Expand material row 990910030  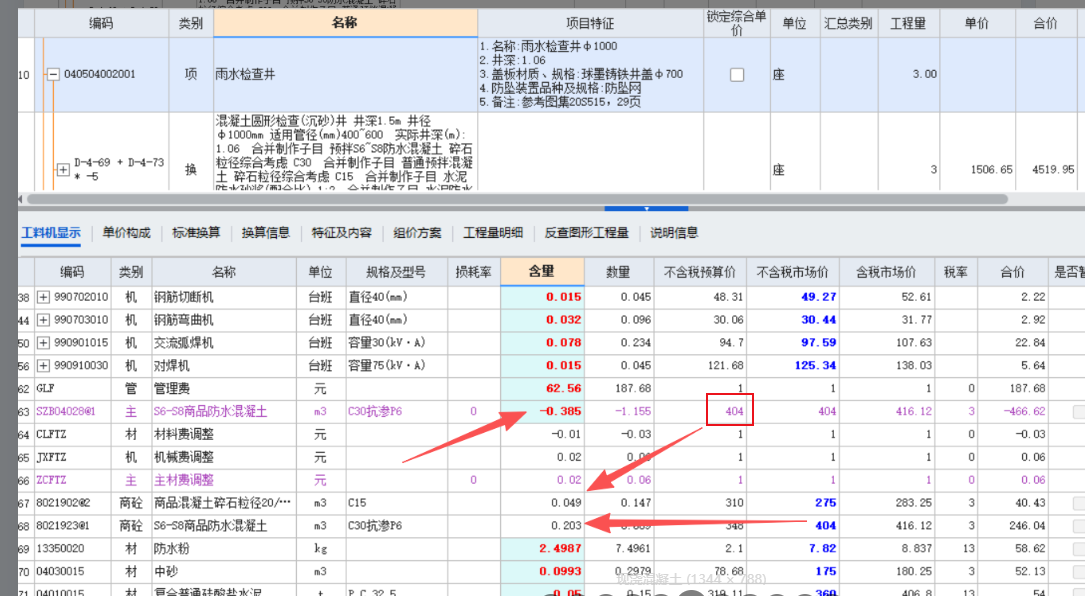(x=43, y=365)
